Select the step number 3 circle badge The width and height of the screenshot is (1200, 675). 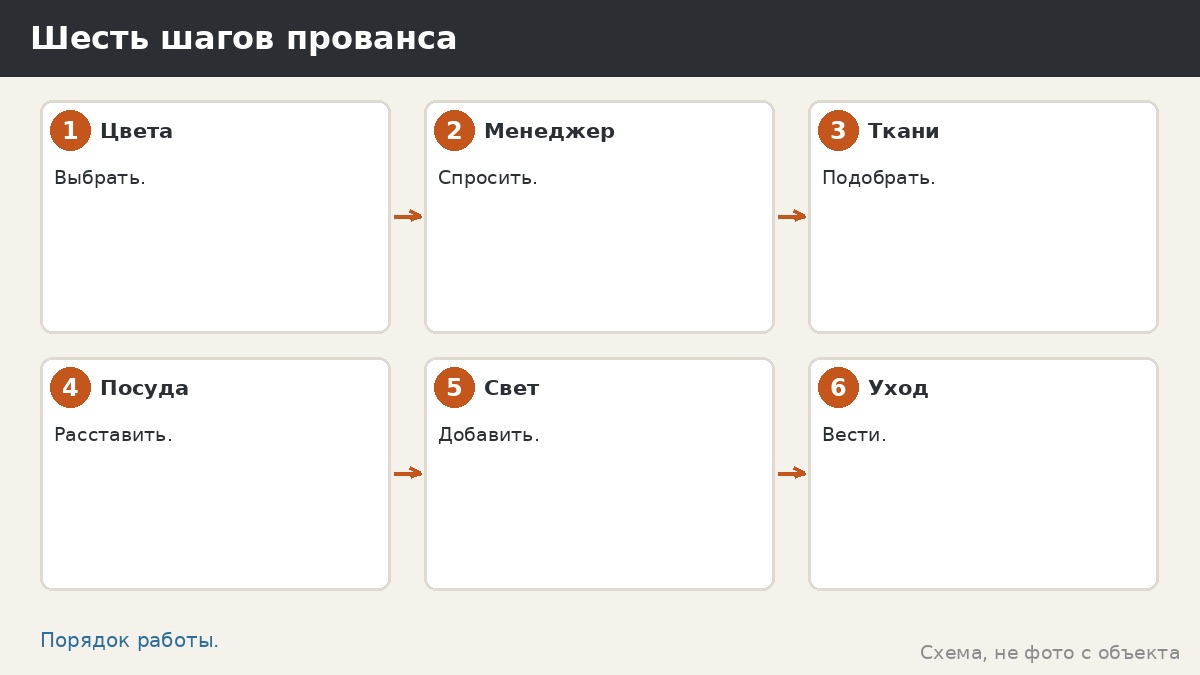tap(838, 131)
